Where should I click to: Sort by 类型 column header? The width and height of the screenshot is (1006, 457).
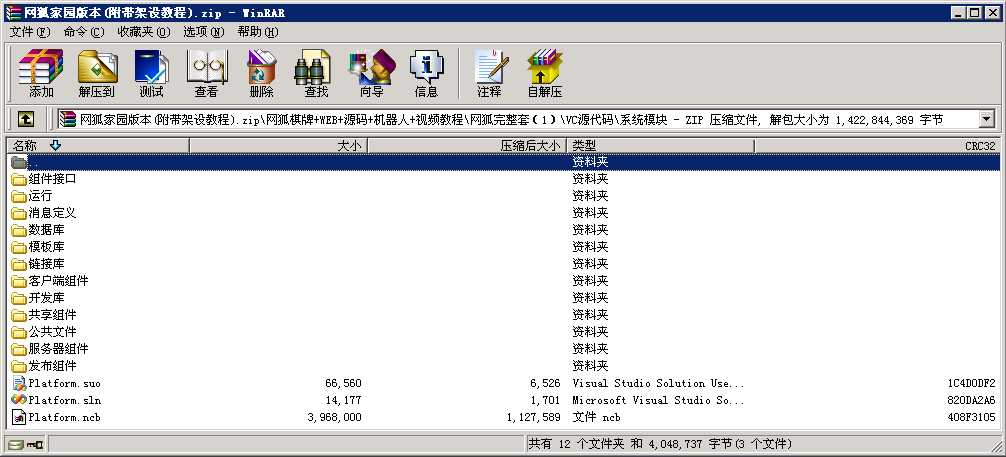(660, 146)
